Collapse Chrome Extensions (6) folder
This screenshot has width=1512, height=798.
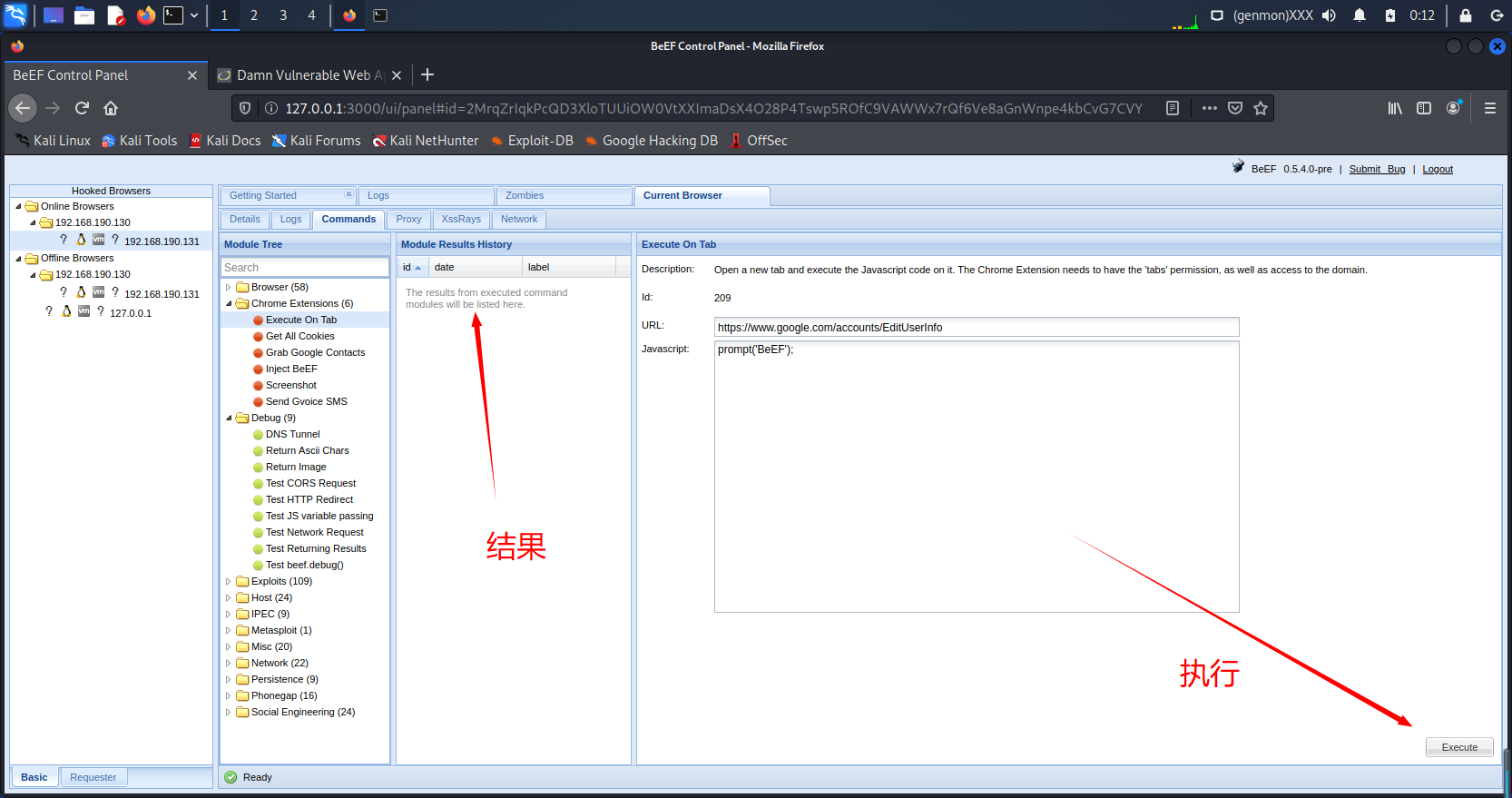coord(229,303)
